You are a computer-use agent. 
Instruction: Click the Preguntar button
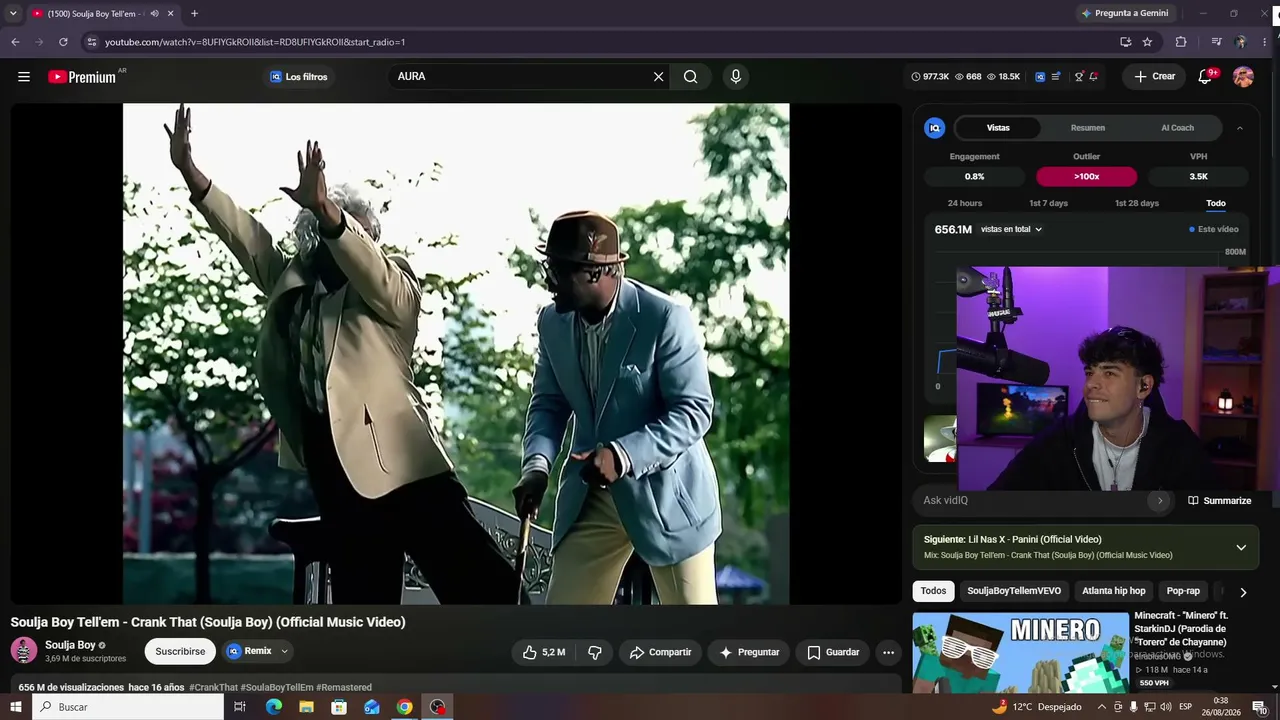pyautogui.click(x=749, y=652)
